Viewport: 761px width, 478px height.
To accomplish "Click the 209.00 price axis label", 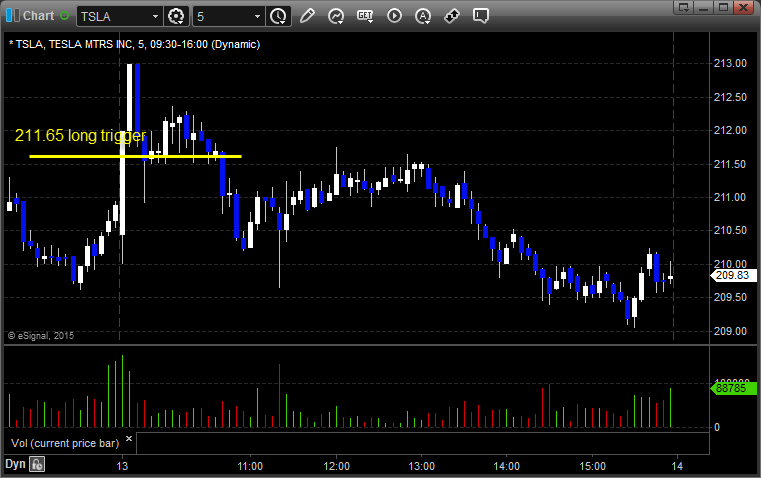I will click(730, 331).
